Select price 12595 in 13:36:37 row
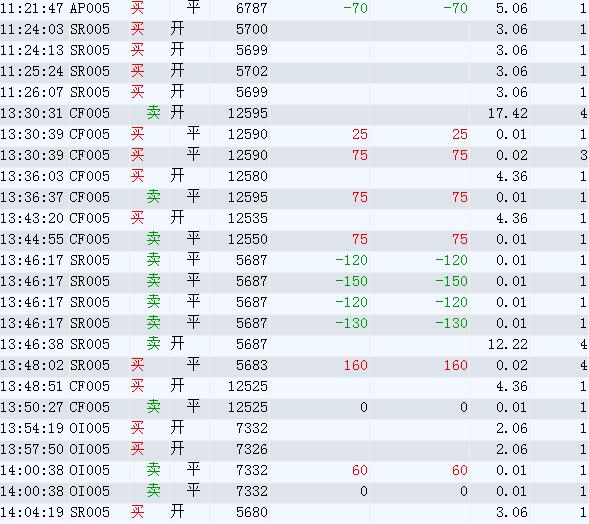 [248, 197]
